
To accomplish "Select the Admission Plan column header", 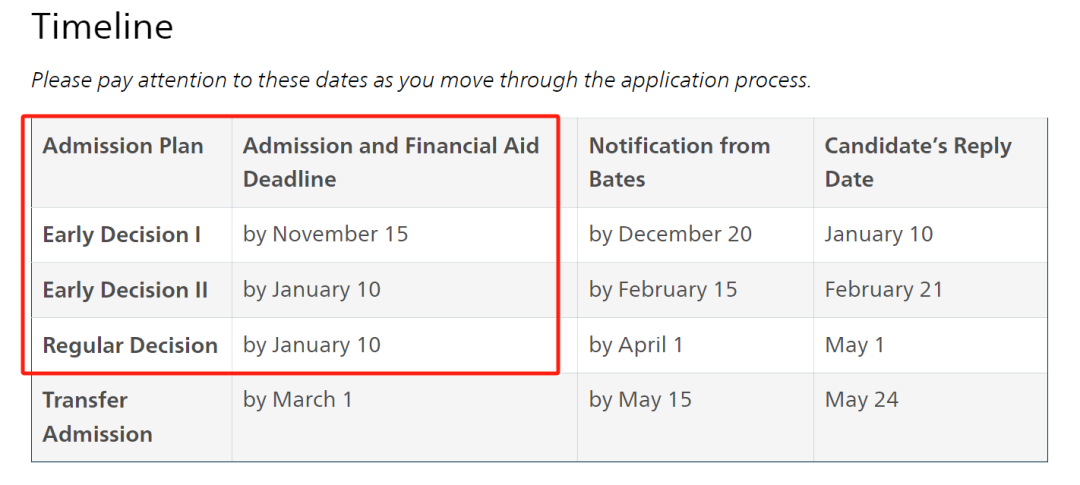I will tap(123, 146).
